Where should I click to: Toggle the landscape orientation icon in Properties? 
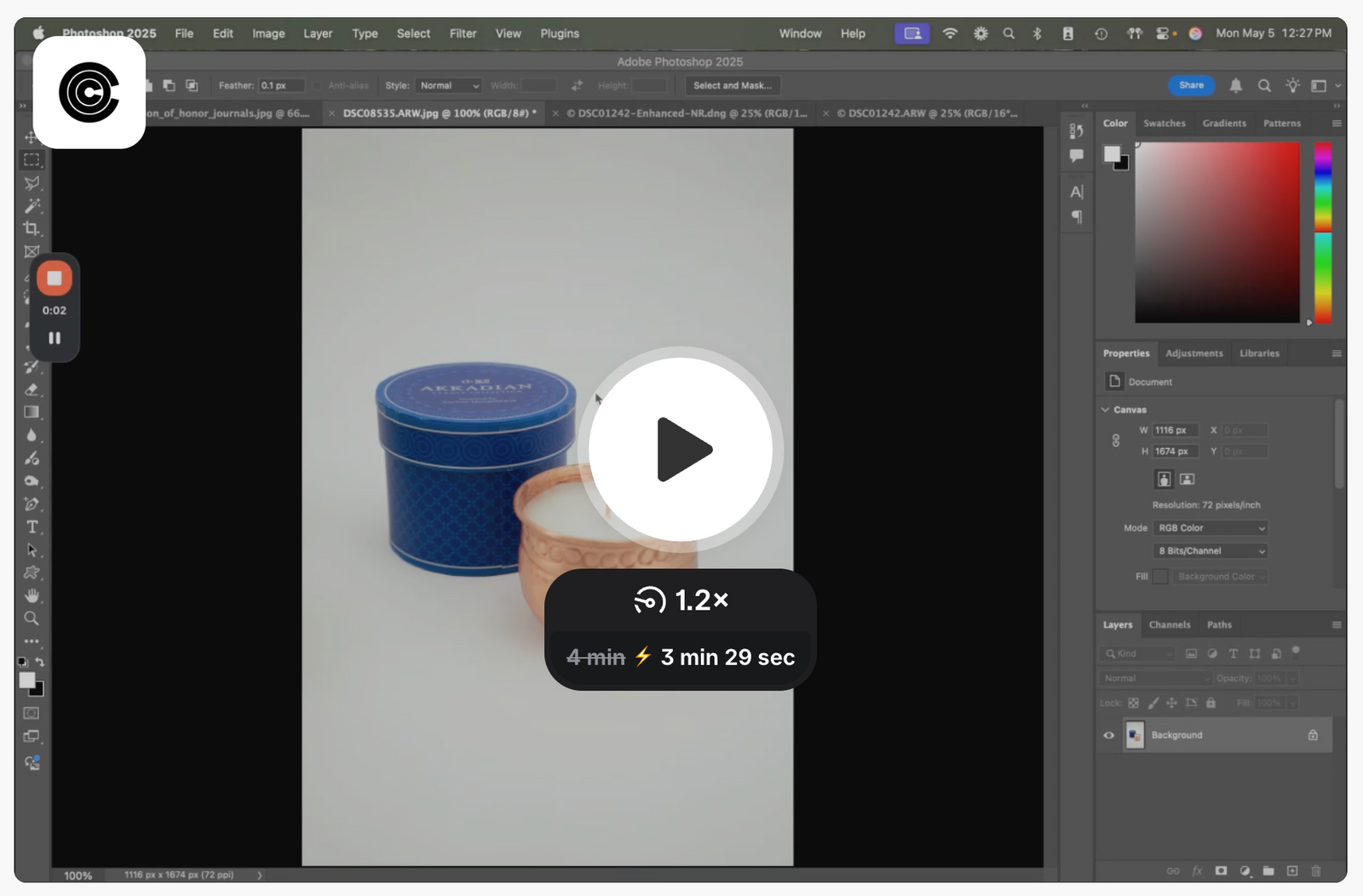pos(1186,479)
